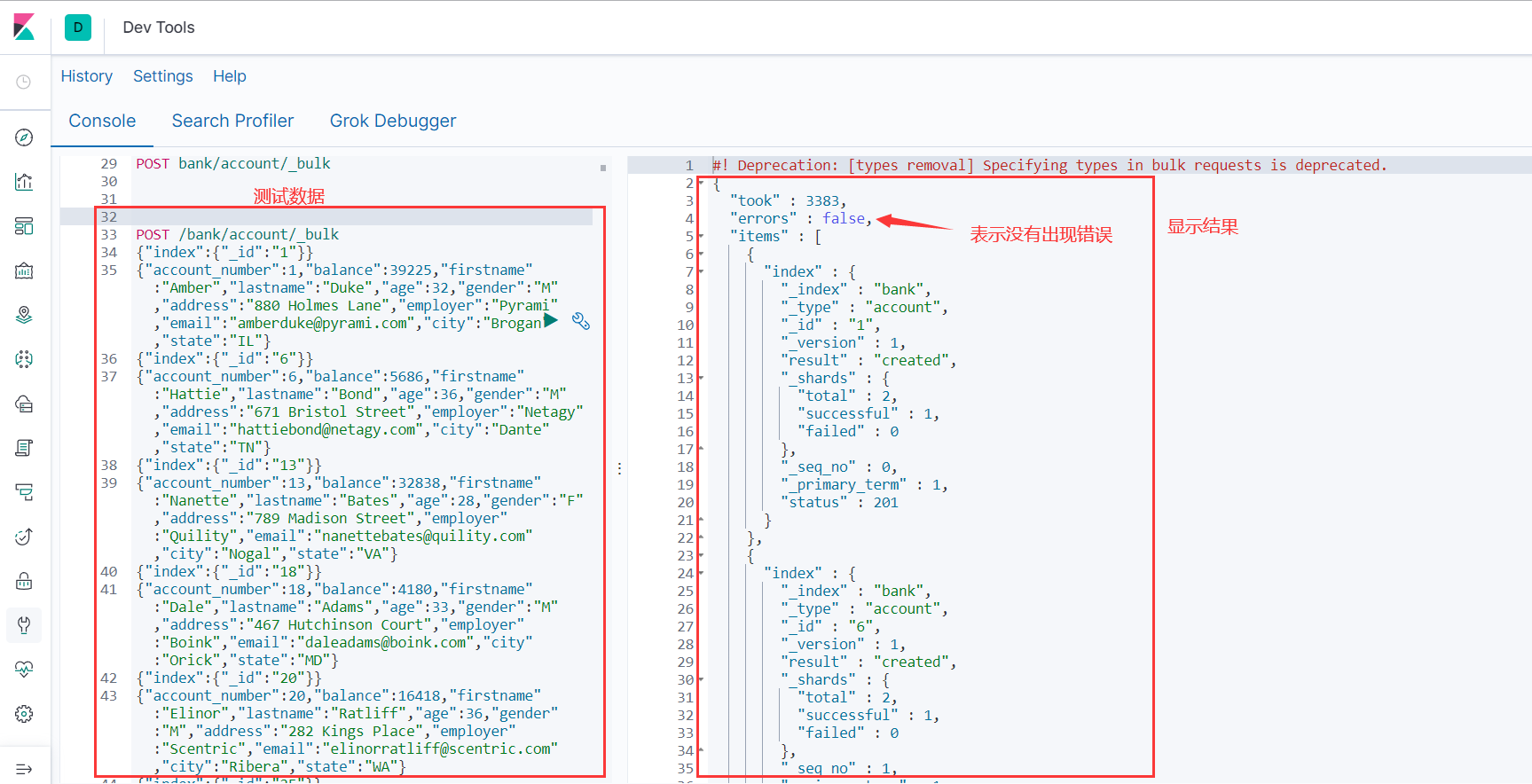Switch to the Grok Debugger tab

[393, 121]
